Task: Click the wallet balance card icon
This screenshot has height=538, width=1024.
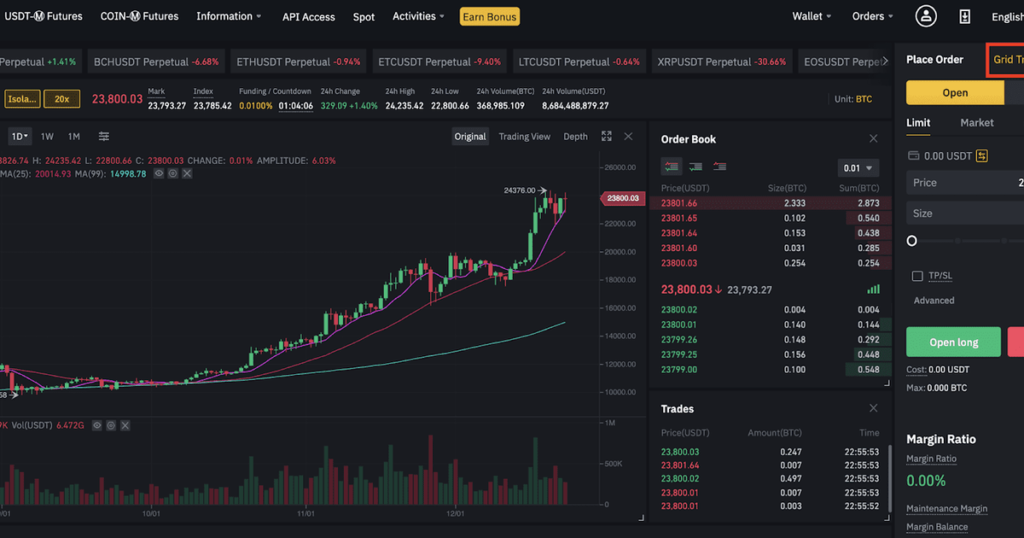Action: pyautogui.click(x=914, y=155)
